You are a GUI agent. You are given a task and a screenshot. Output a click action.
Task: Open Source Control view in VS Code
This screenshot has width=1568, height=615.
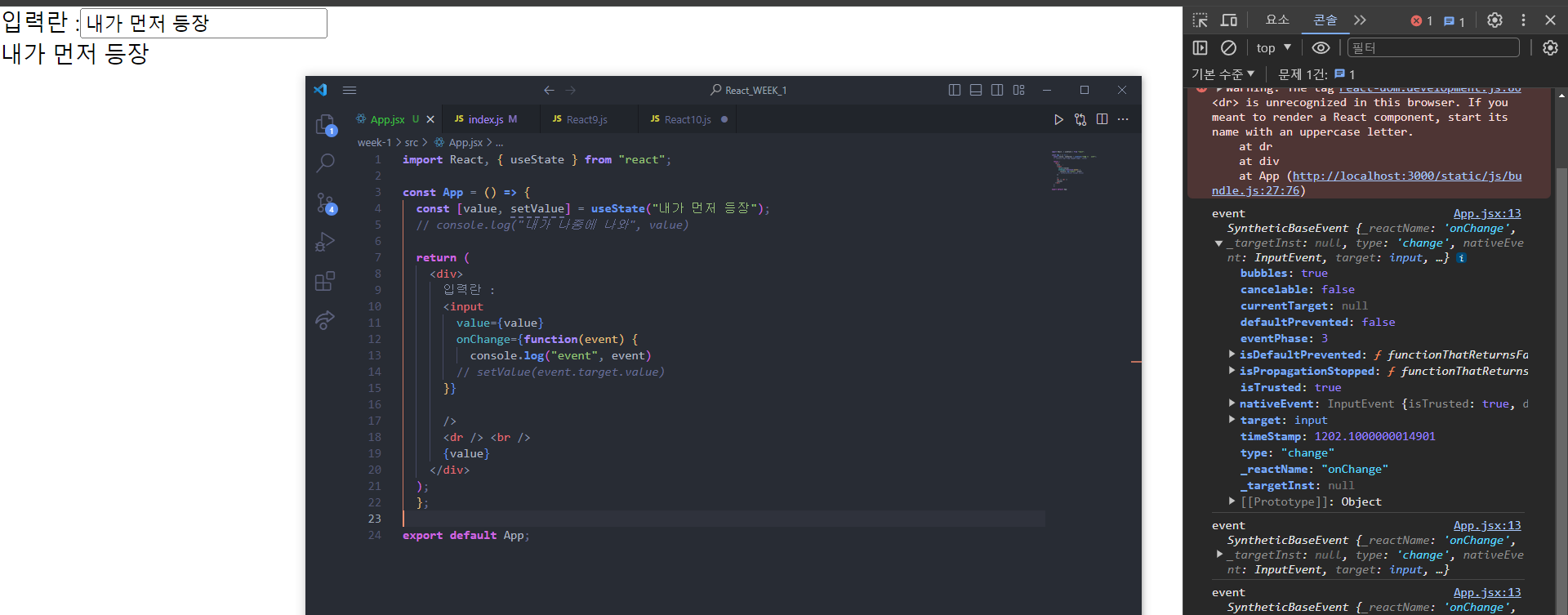click(326, 203)
